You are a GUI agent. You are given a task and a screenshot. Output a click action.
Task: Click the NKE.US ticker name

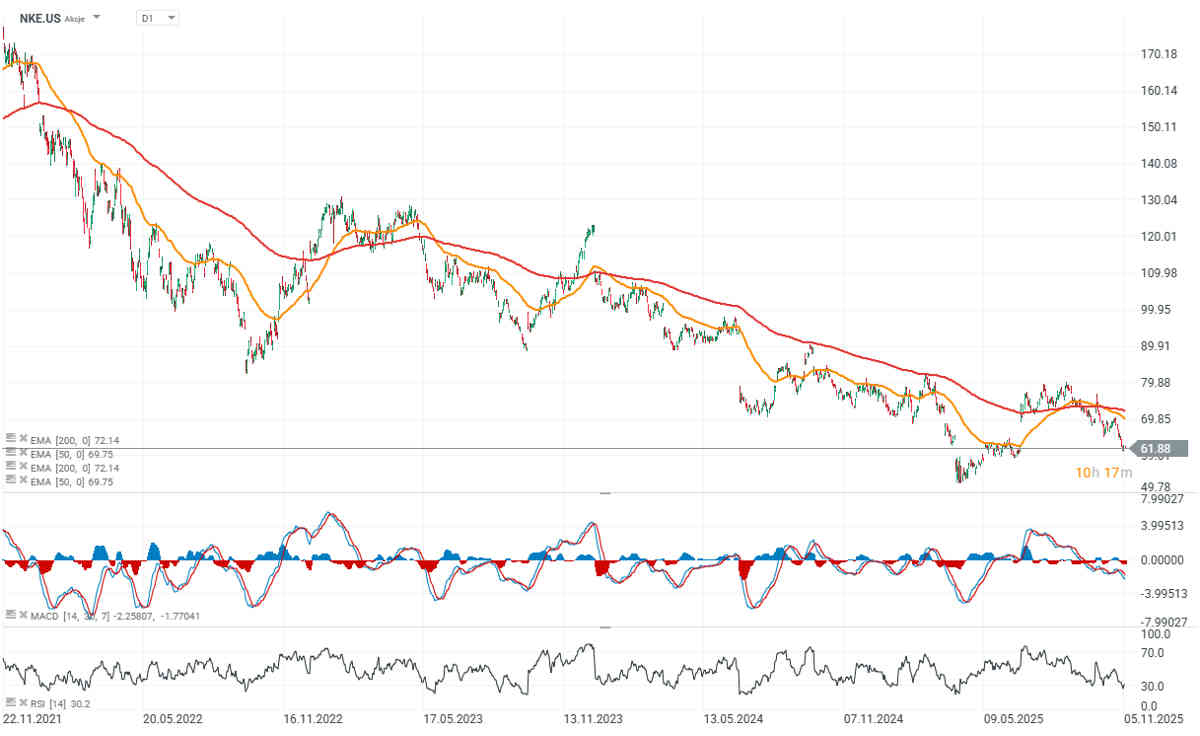(40, 18)
